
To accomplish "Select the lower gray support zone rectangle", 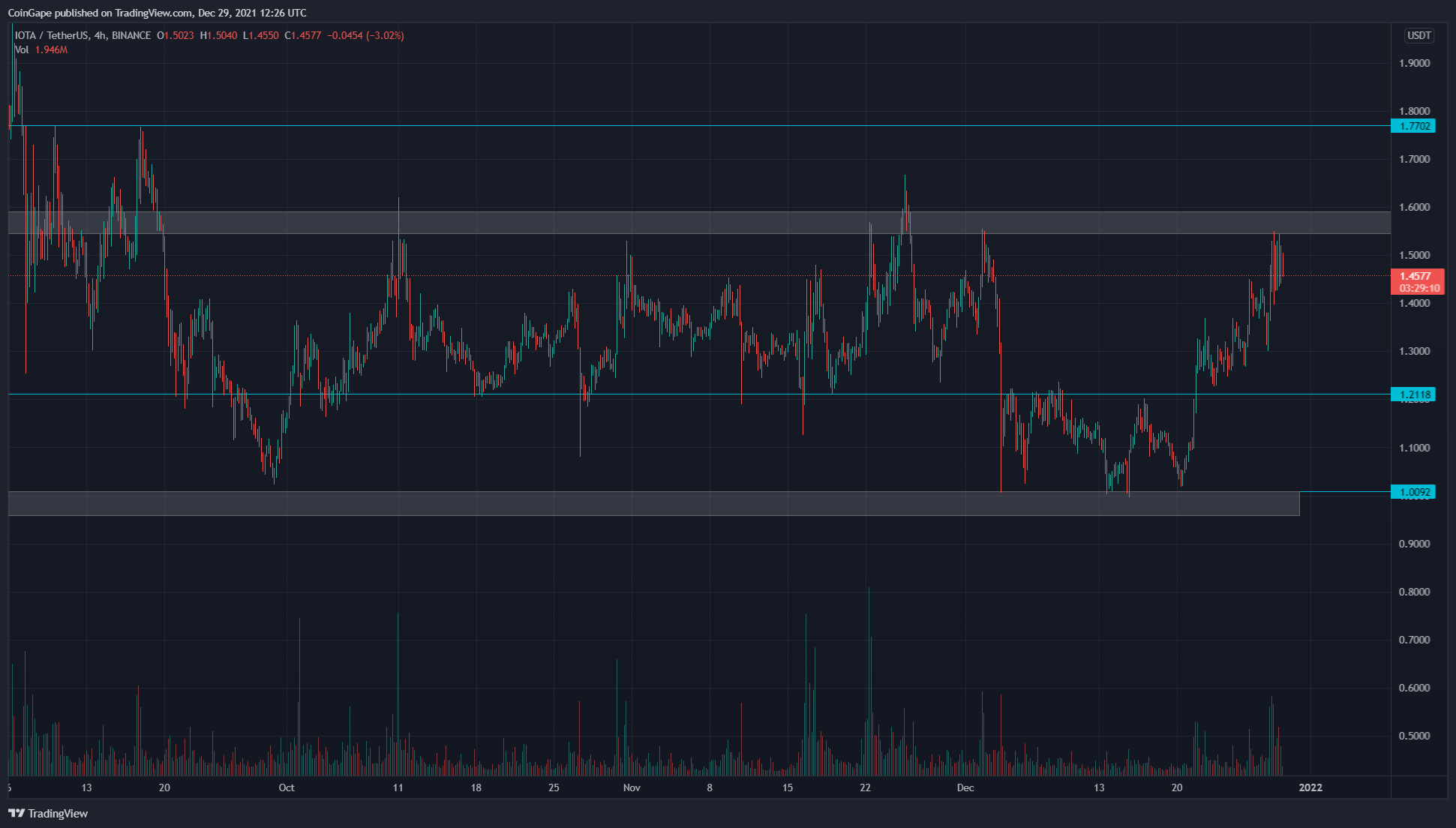I will [653, 503].
